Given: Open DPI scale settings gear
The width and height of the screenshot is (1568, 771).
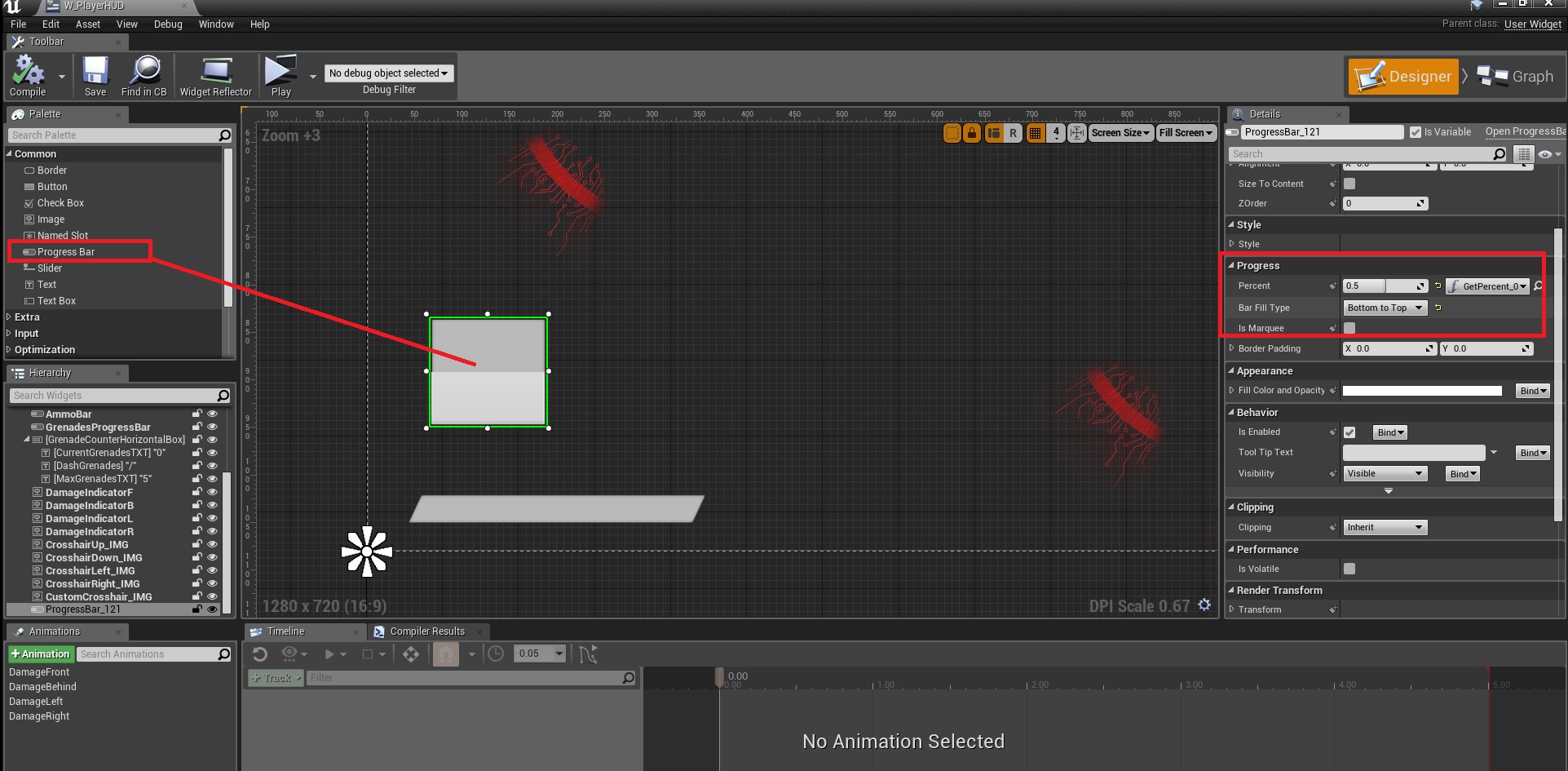Looking at the screenshot, I should point(1204,605).
